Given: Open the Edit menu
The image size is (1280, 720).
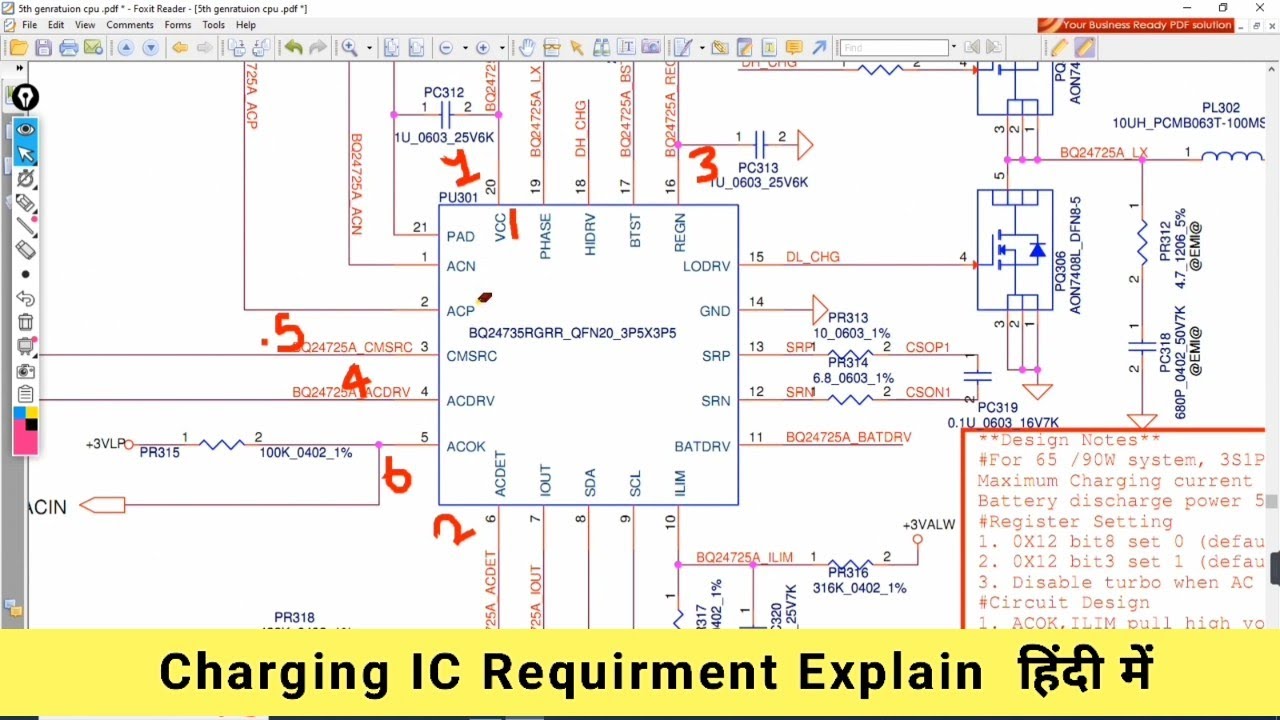Looking at the screenshot, I should 56,25.
